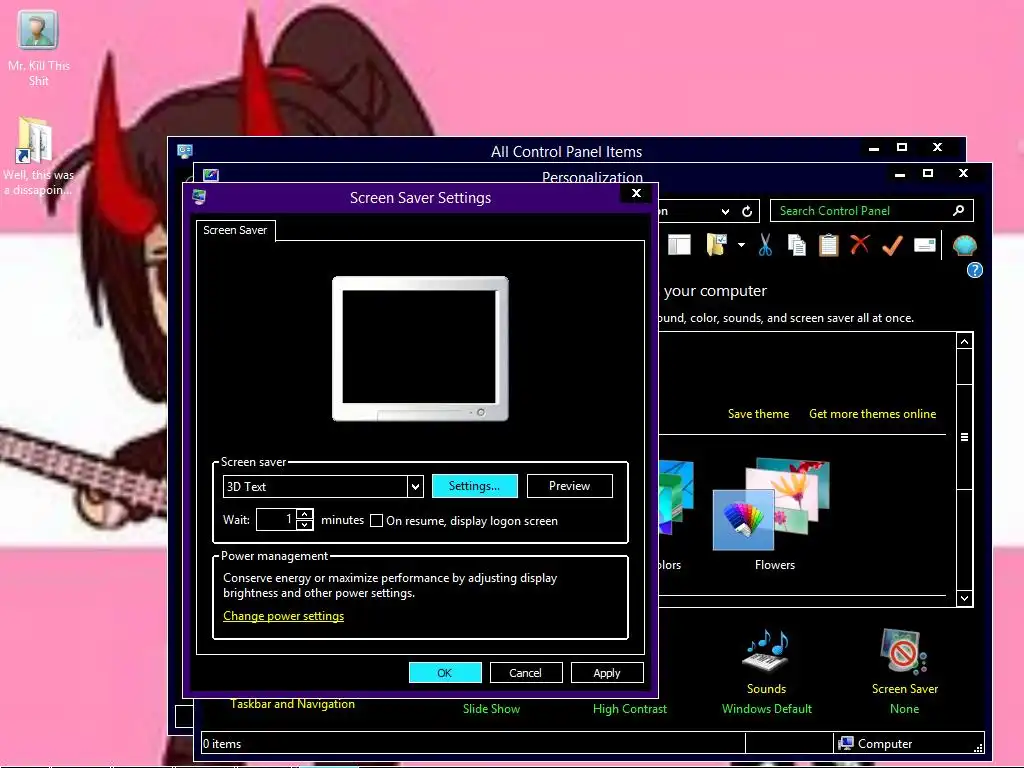
Task: Decrease the Wait minutes spinner down arrow
Action: pyautogui.click(x=305, y=524)
